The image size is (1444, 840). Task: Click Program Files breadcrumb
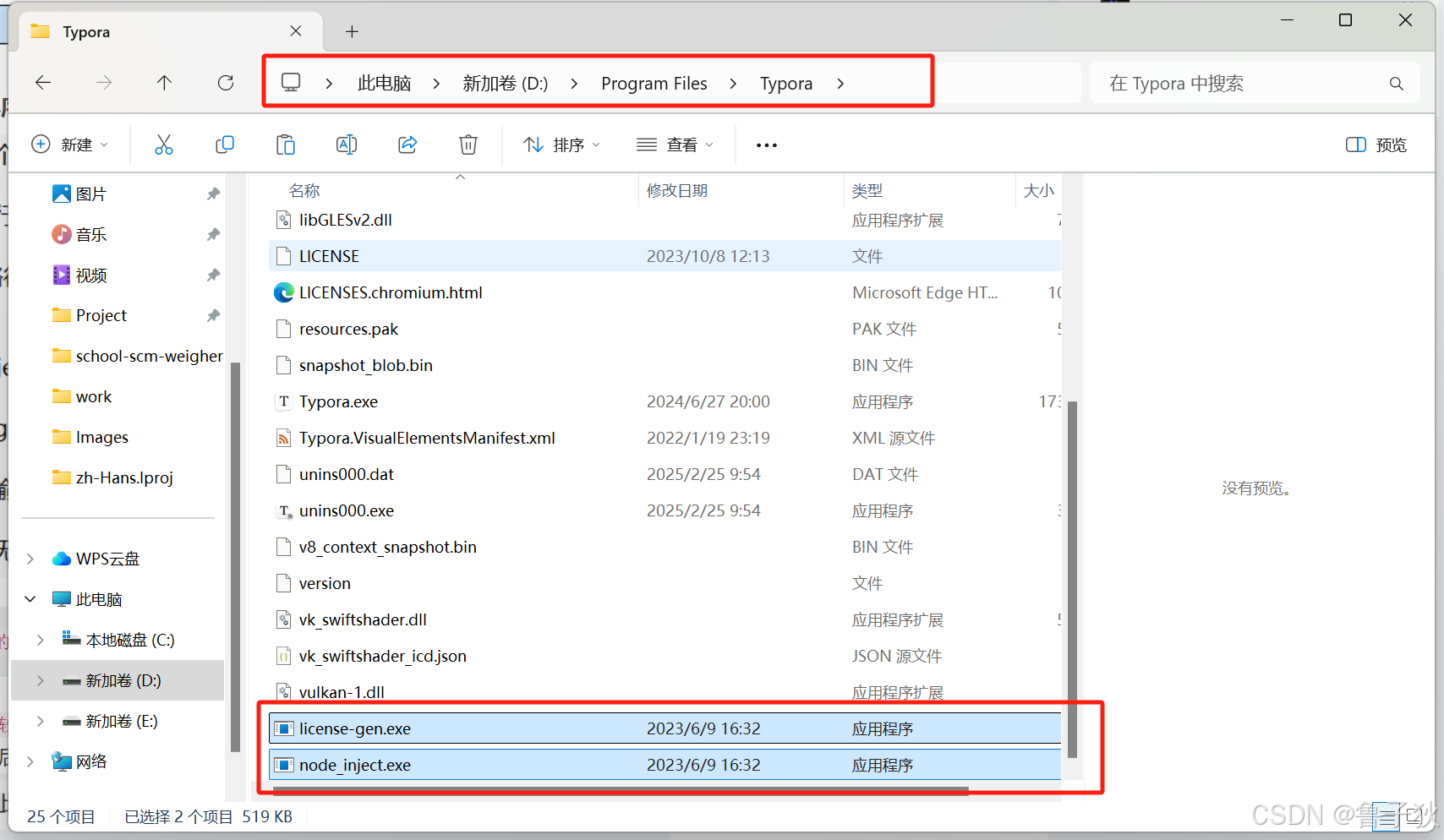pyautogui.click(x=654, y=83)
